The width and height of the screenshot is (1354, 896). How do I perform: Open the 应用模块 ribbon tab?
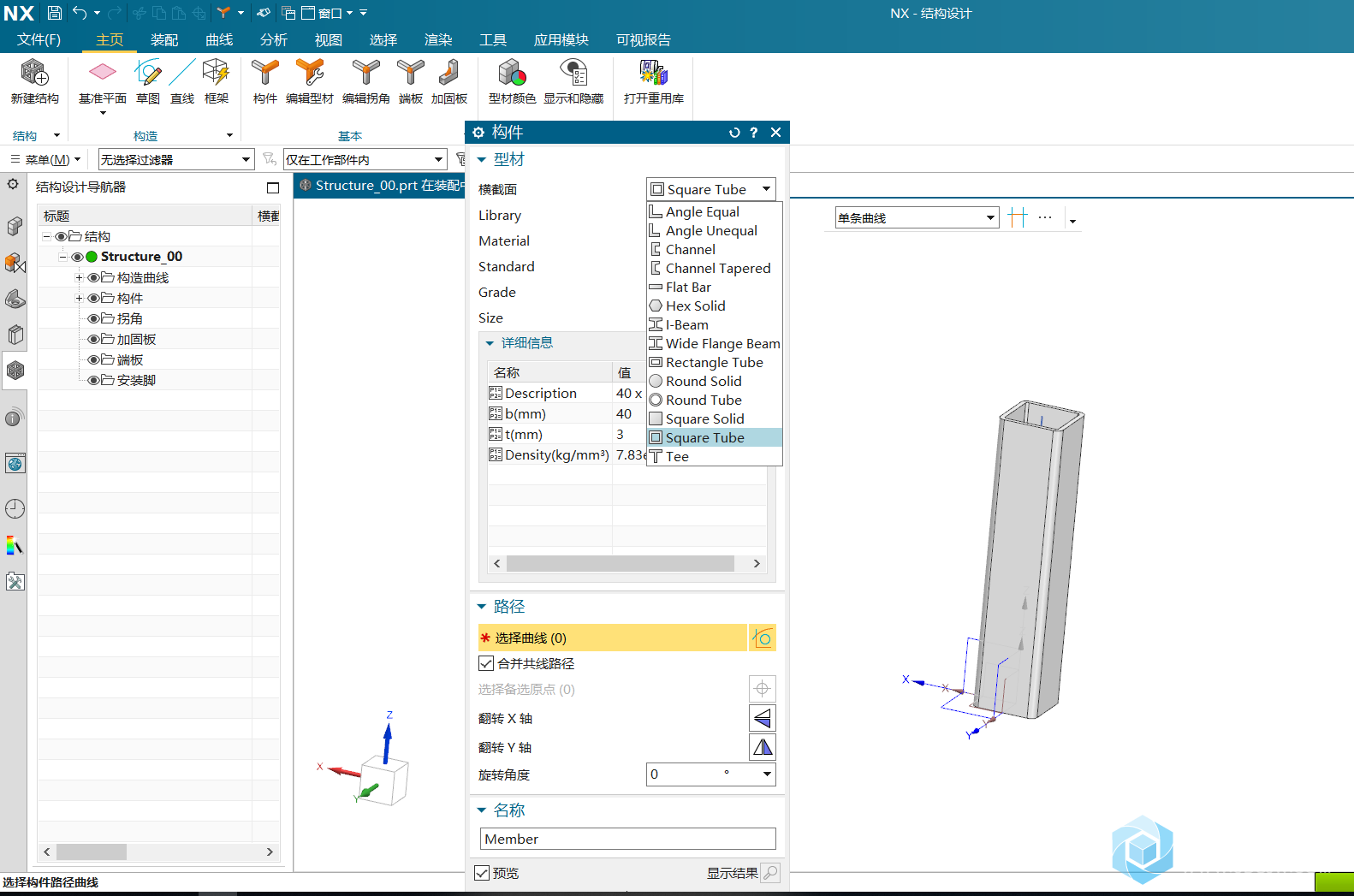pyautogui.click(x=561, y=39)
